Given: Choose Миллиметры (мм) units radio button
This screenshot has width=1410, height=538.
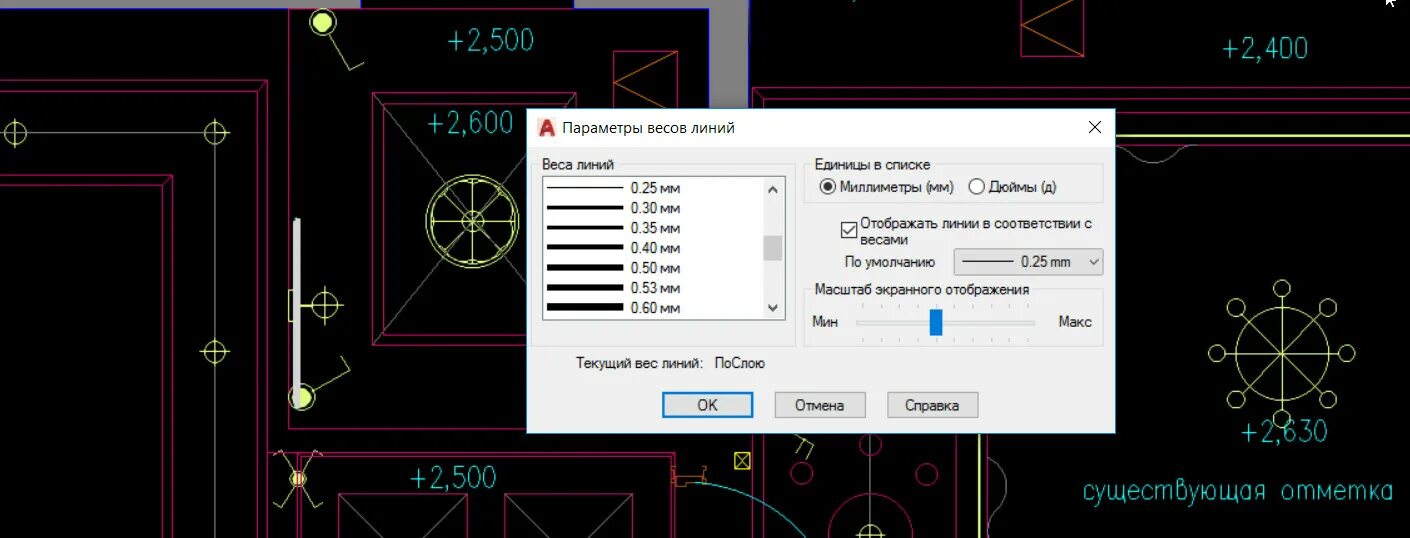Looking at the screenshot, I should coord(886,187).
